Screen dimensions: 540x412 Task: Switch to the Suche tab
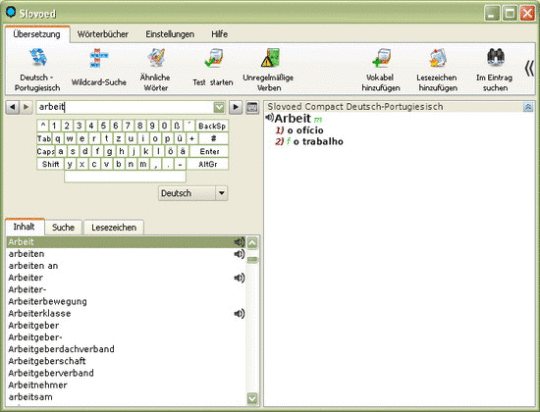(63, 227)
